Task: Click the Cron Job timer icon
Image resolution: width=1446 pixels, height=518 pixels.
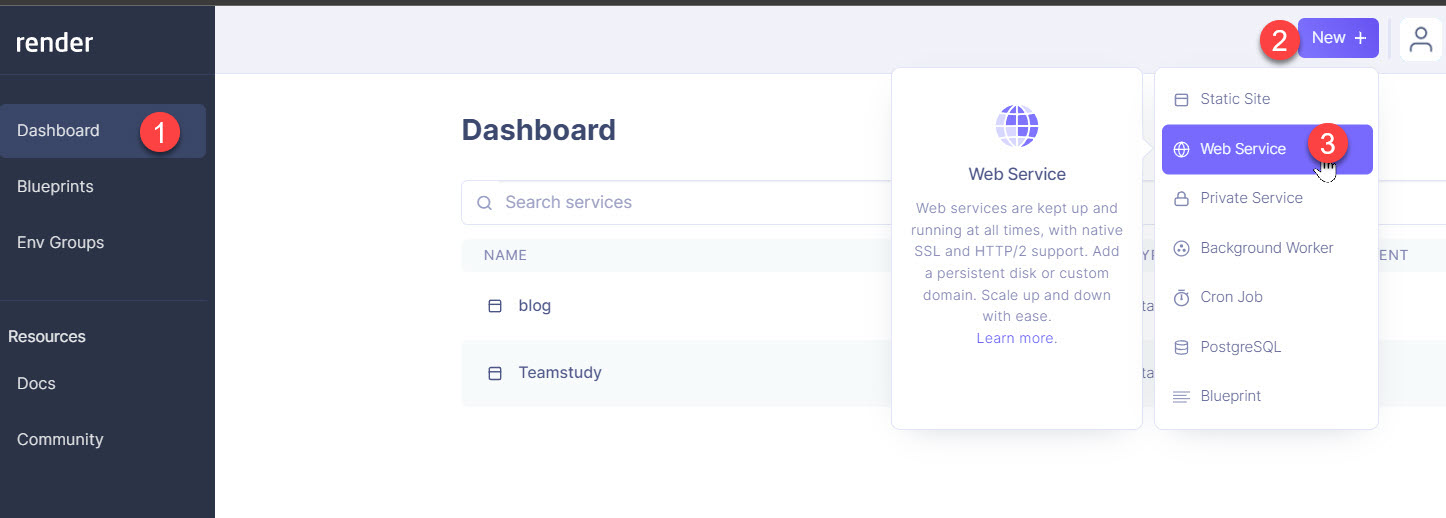Action: tap(1181, 297)
